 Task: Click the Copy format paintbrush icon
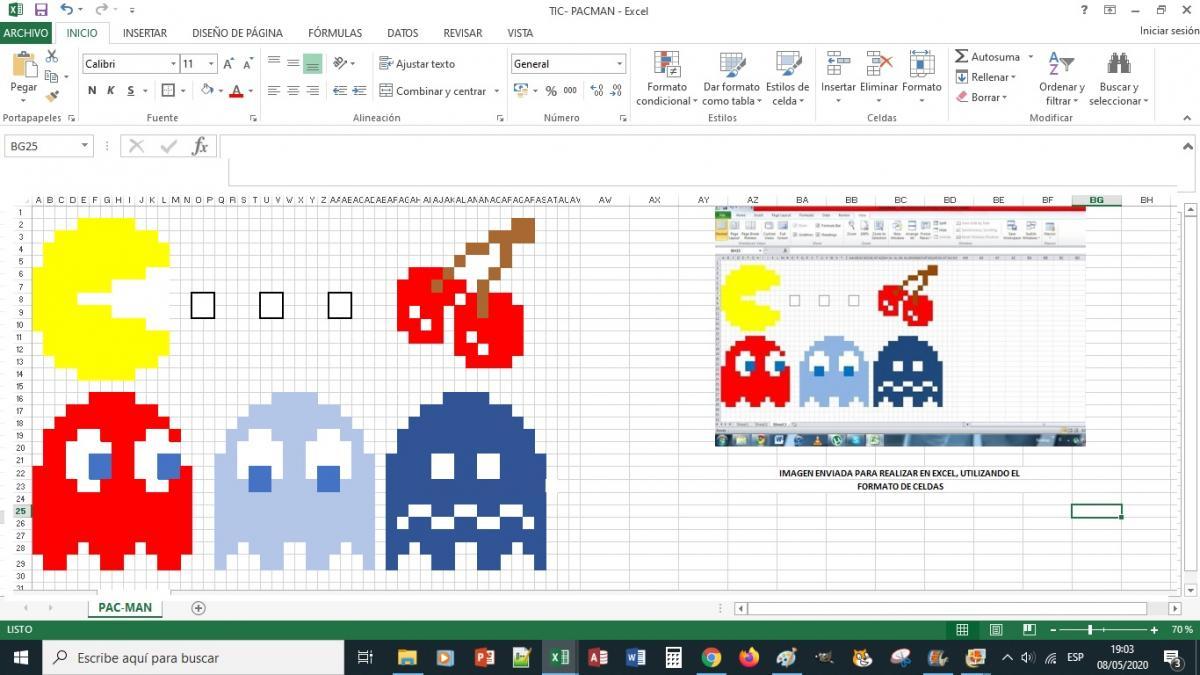52,96
